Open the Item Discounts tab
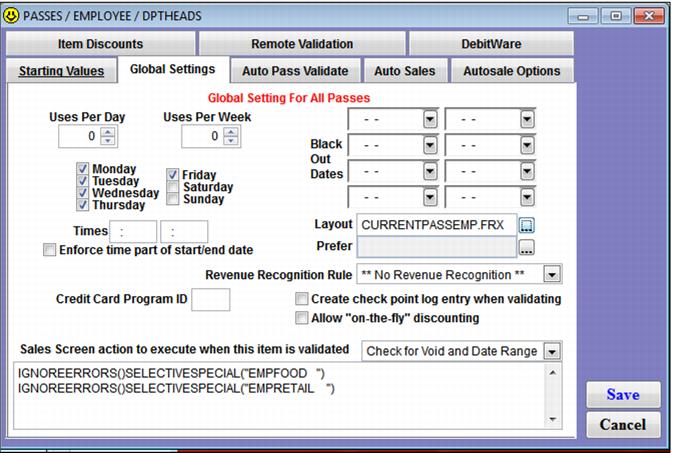 click(x=100, y=44)
